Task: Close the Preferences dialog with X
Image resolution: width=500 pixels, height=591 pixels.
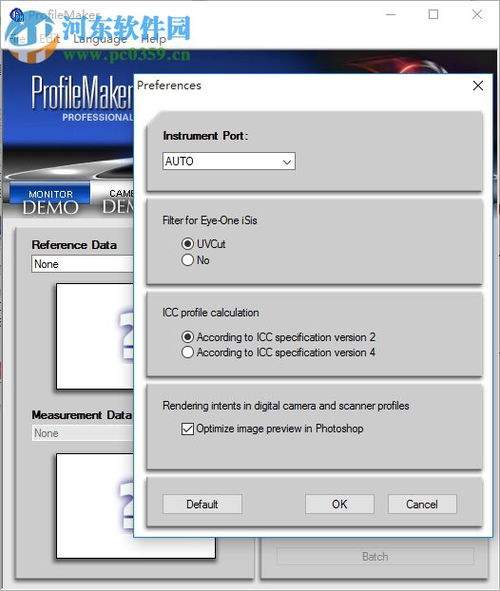Action: (x=478, y=86)
